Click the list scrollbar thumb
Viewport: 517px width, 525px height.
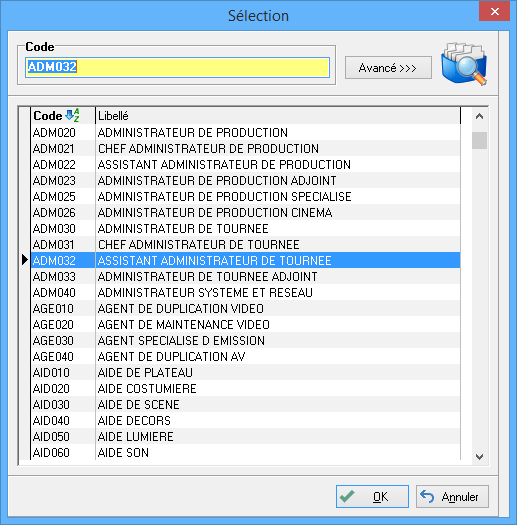[479, 140]
